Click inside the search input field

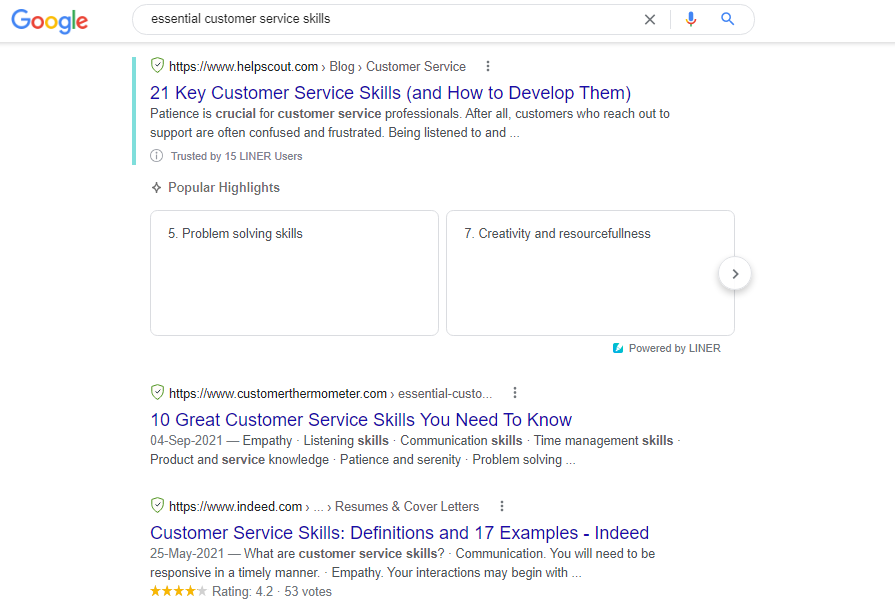tap(390, 19)
